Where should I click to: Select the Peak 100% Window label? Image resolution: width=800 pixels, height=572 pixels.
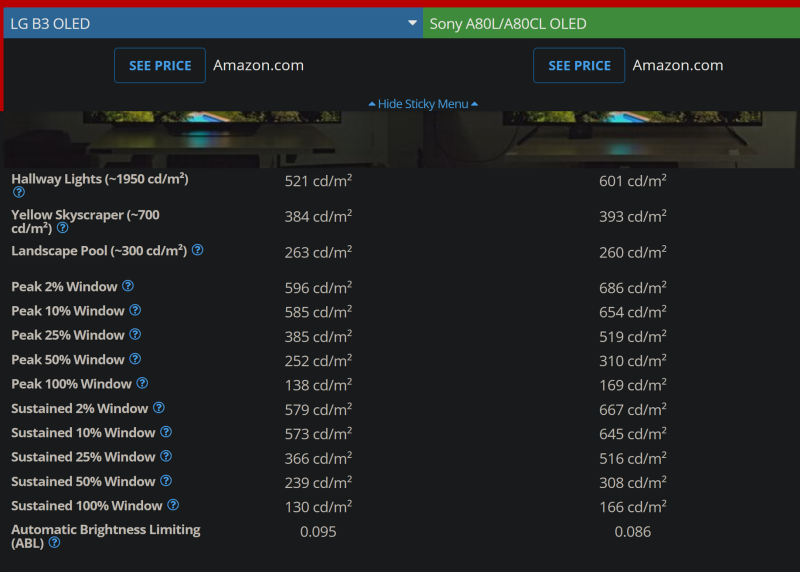(71, 384)
